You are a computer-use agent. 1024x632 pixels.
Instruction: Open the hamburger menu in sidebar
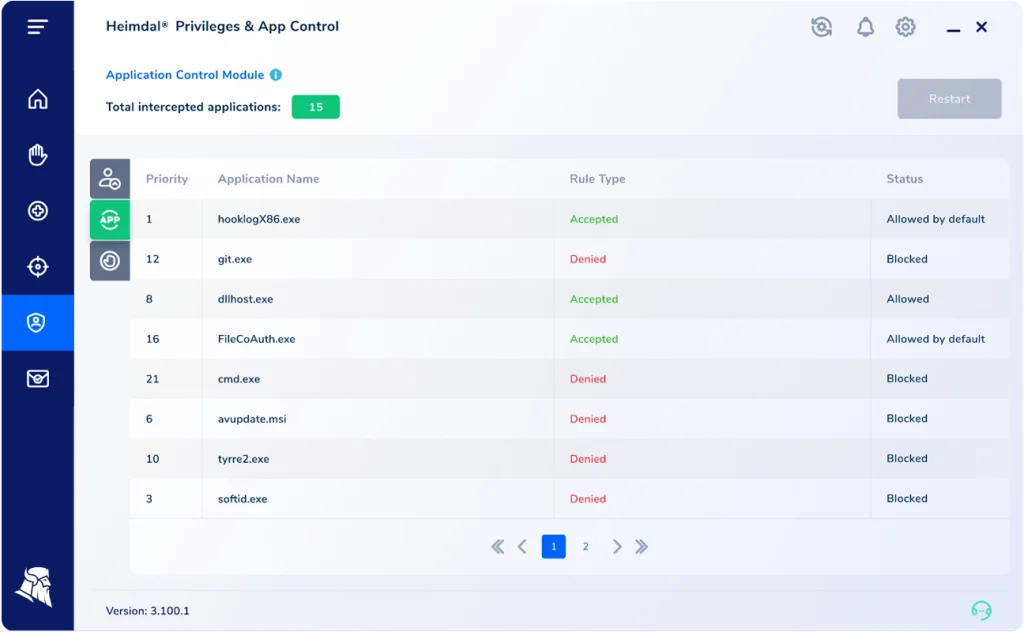click(37, 27)
